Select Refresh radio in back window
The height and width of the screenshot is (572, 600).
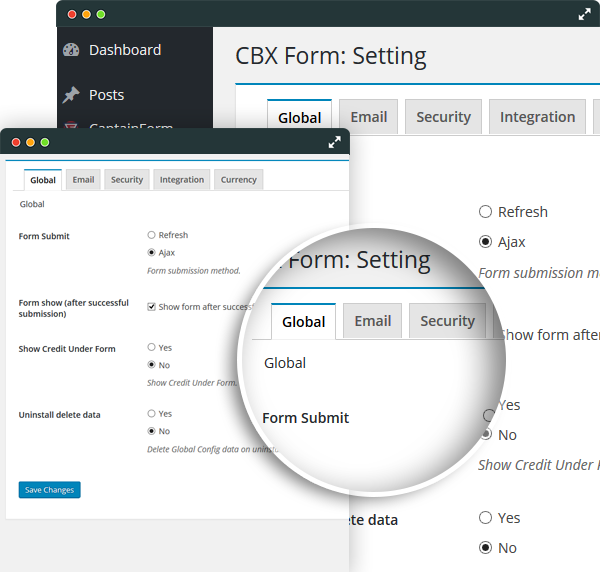(485, 212)
